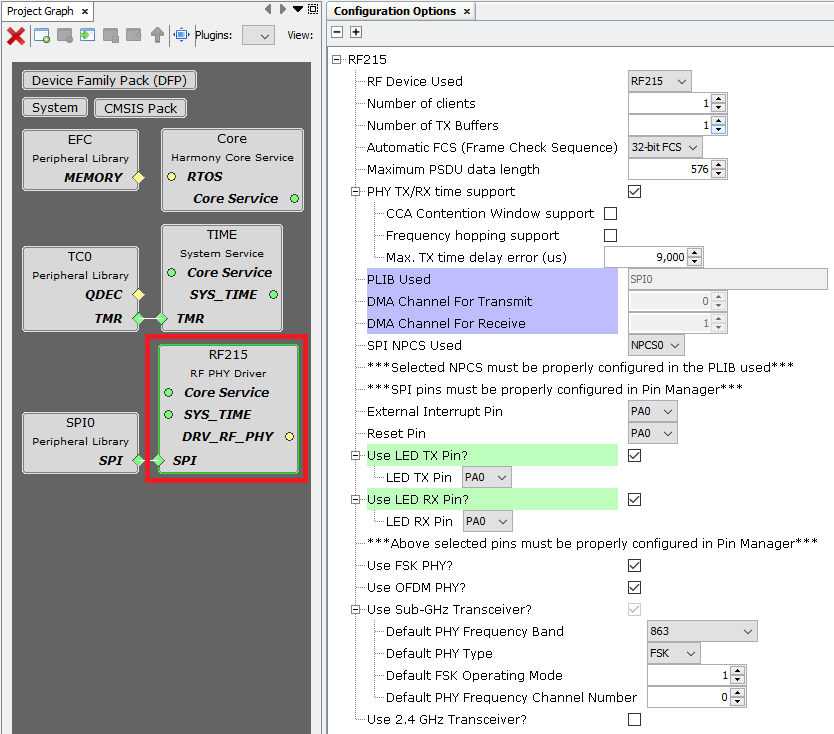Image resolution: width=834 pixels, height=734 pixels.
Task: Collapse all options with minus icon
Action: [x=337, y=32]
